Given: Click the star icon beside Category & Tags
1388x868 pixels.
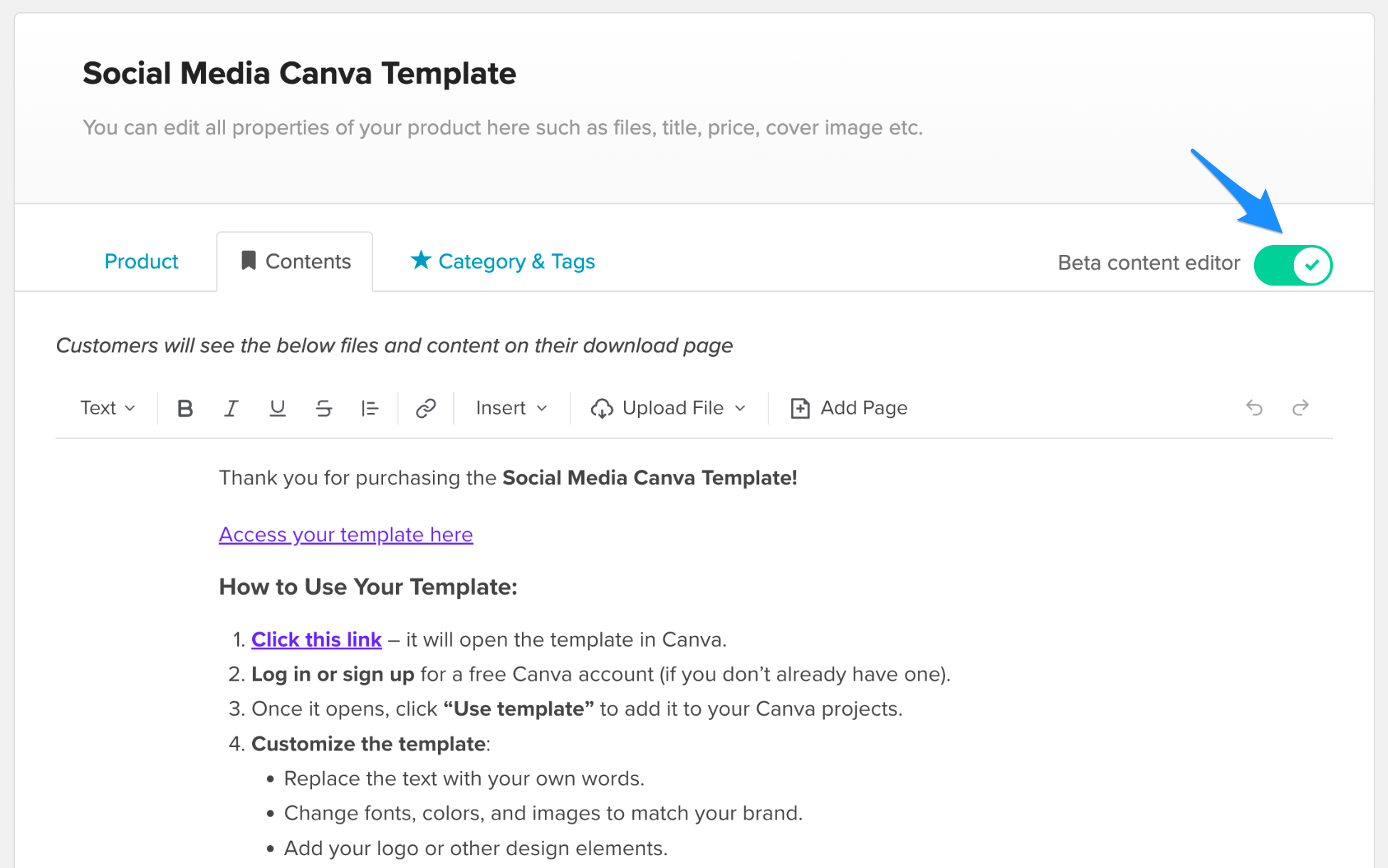Looking at the screenshot, I should click(420, 261).
